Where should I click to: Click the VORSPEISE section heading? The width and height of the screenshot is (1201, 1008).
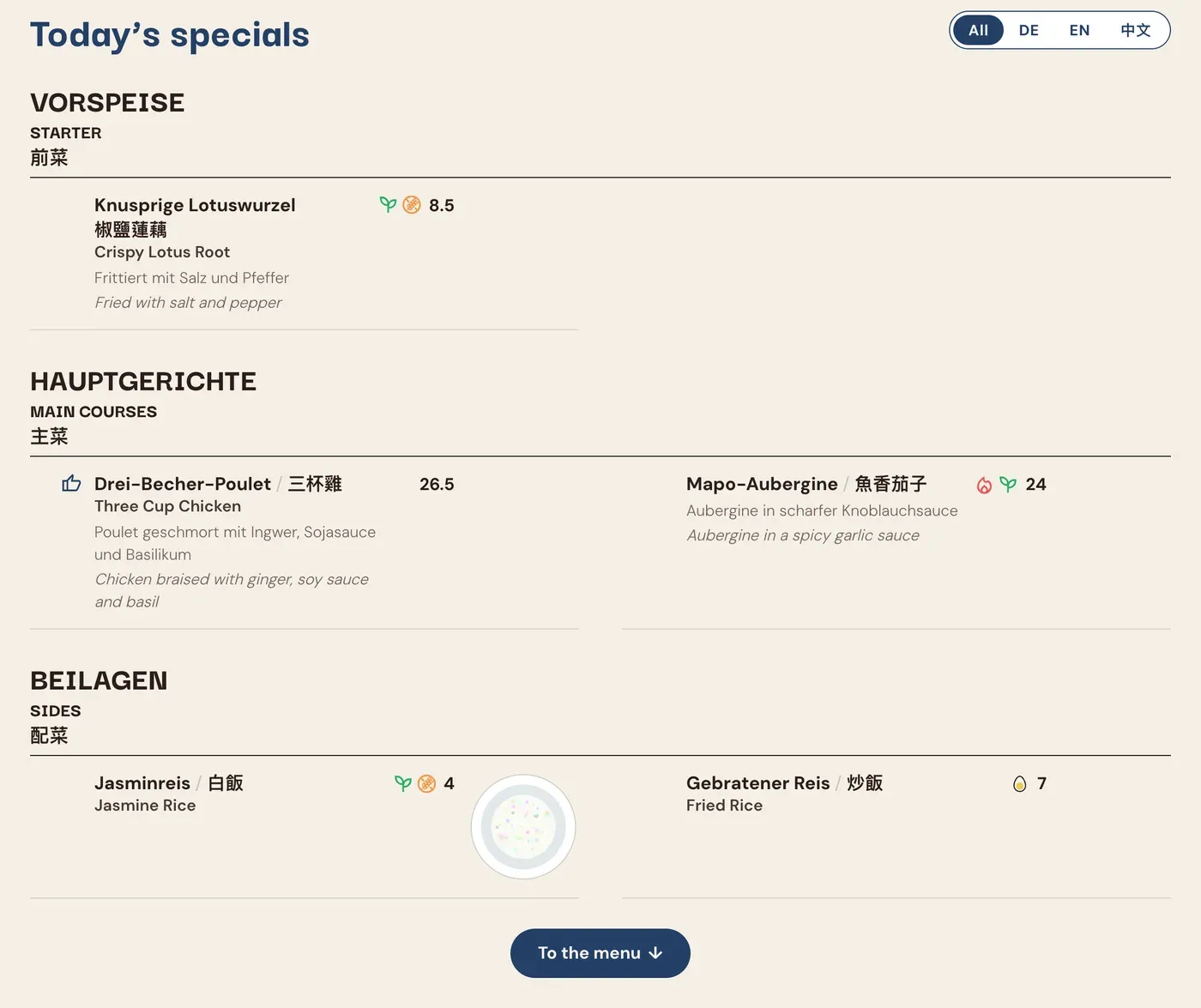coord(107,103)
